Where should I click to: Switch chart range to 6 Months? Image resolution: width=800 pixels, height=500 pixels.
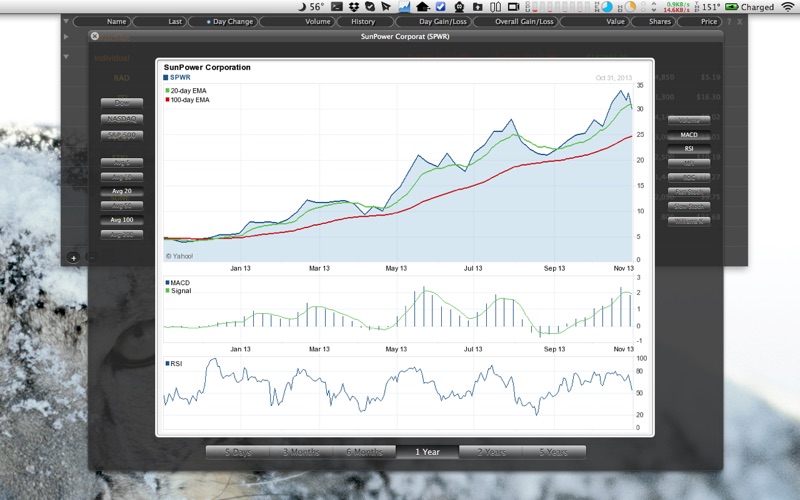[x=364, y=452]
